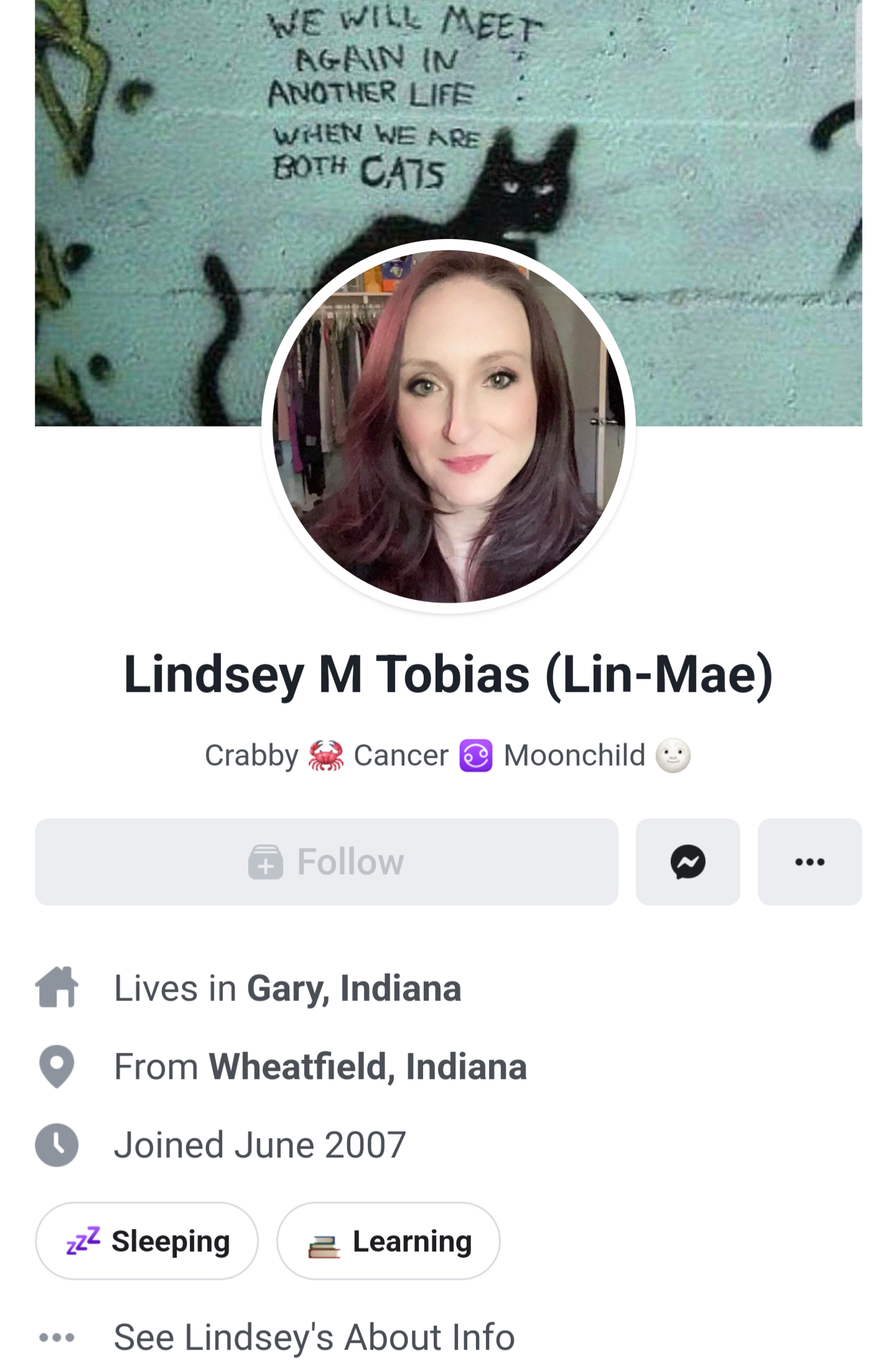Select the Learning hobby chip
The image size is (896, 1369).
[x=388, y=1241]
